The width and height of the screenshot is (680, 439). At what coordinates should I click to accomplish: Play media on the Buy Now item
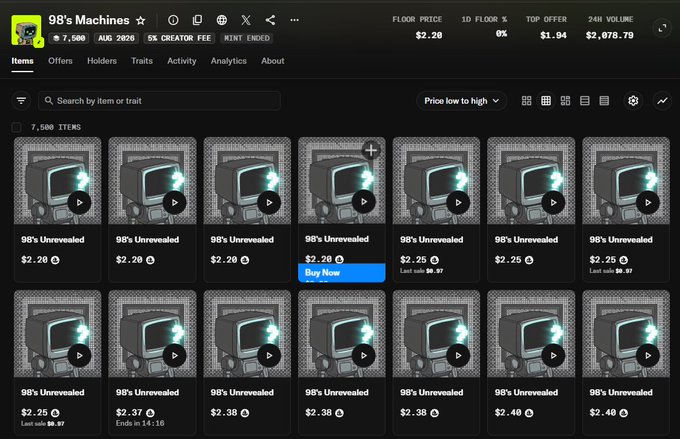point(363,202)
